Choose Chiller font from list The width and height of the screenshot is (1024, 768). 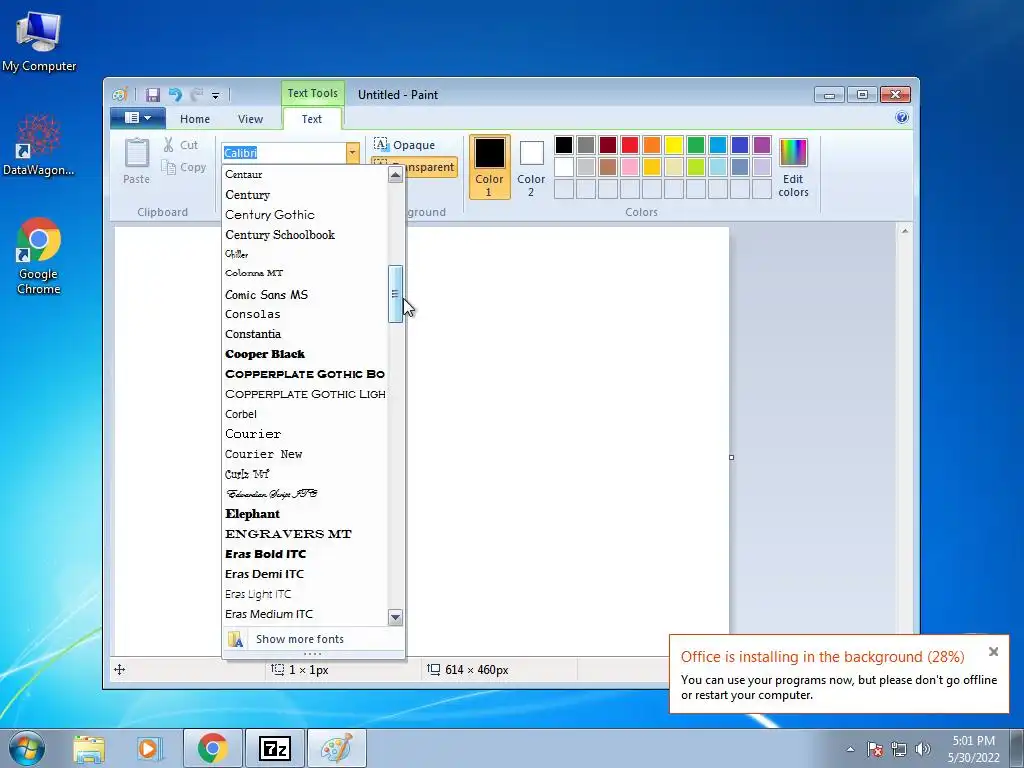pyautogui.click(x=305, y=254)
